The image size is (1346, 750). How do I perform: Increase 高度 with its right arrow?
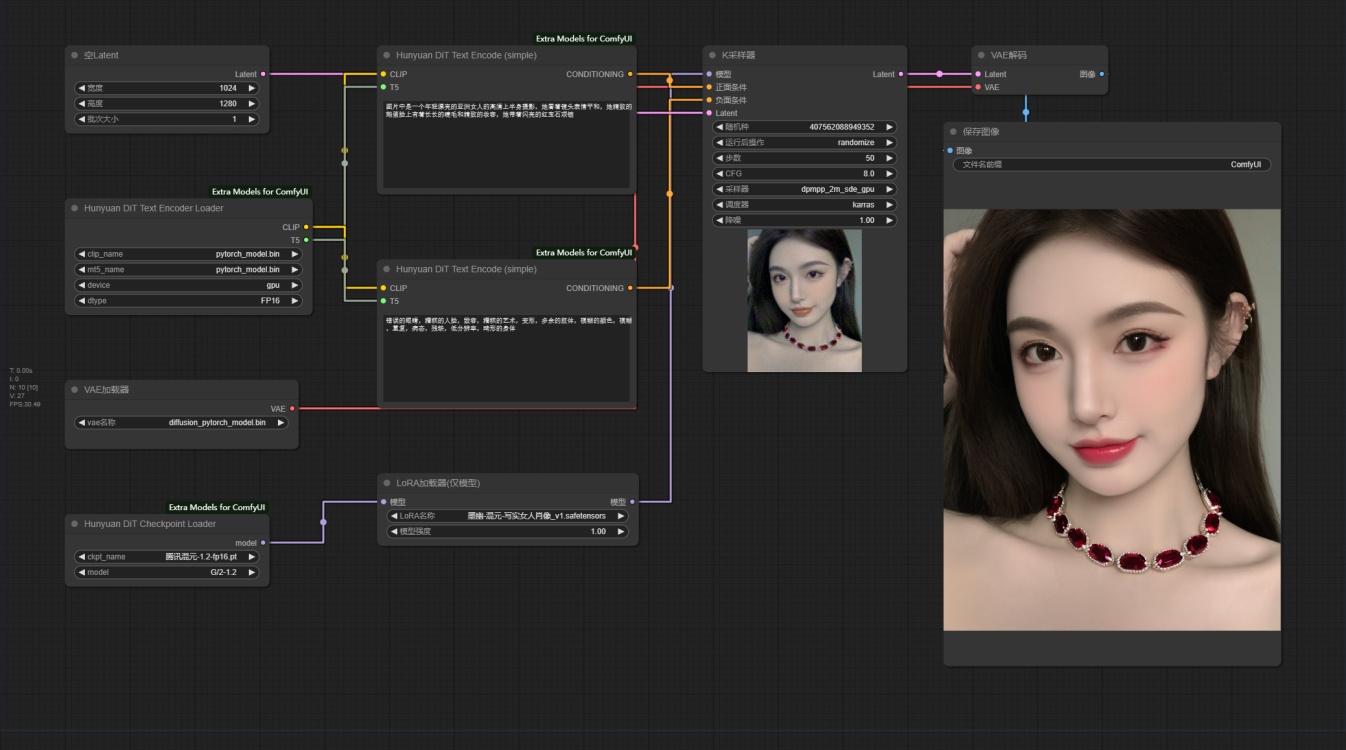pos(252,104)
